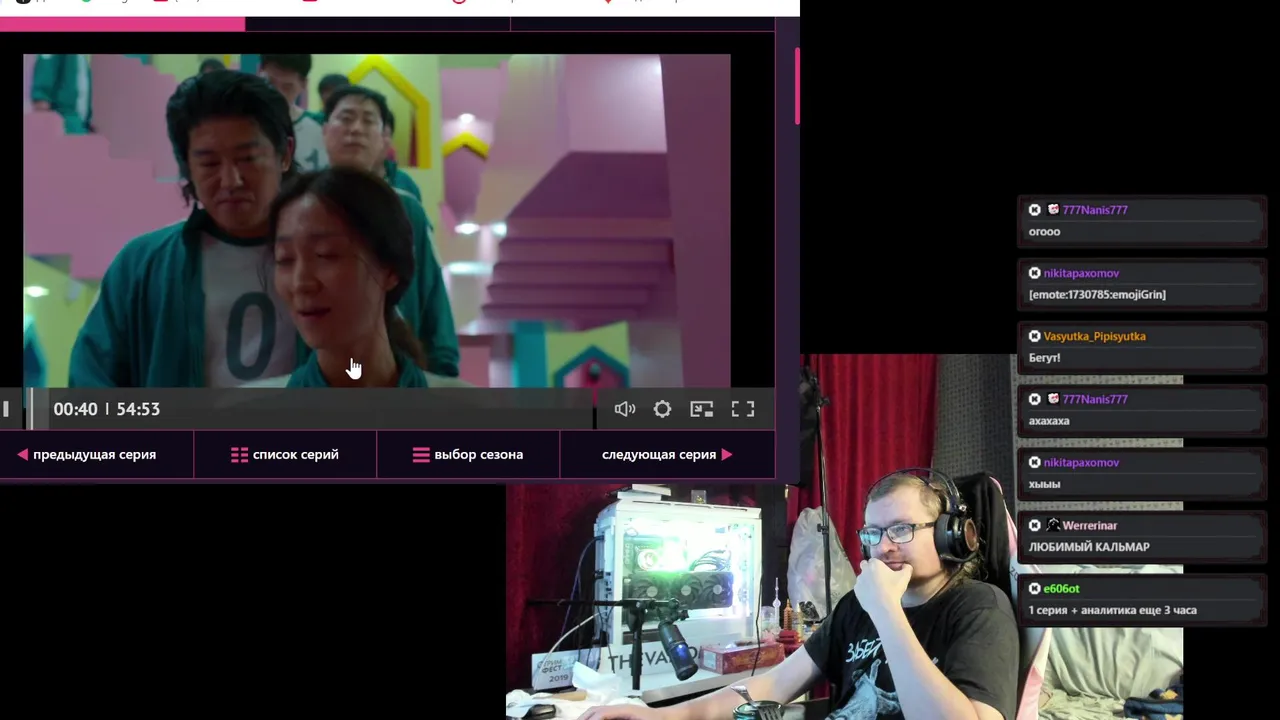This screenshot has height=720, width=1280.
Task: Click the X icon on e606ot's message
Action: [x=1035, y=588]
